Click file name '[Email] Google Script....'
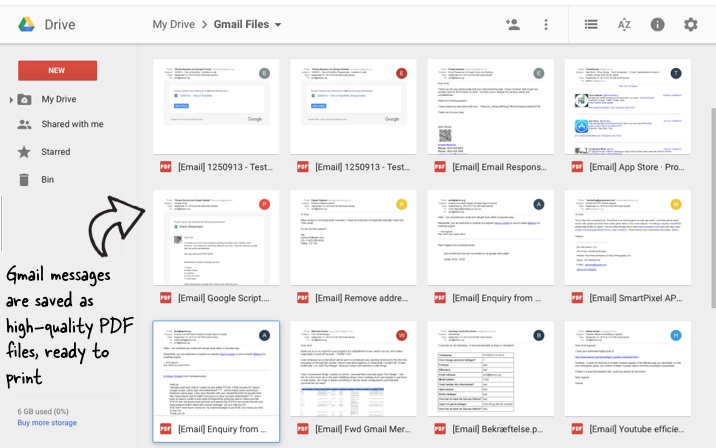The image size is (716, 448). pos(224,298)
